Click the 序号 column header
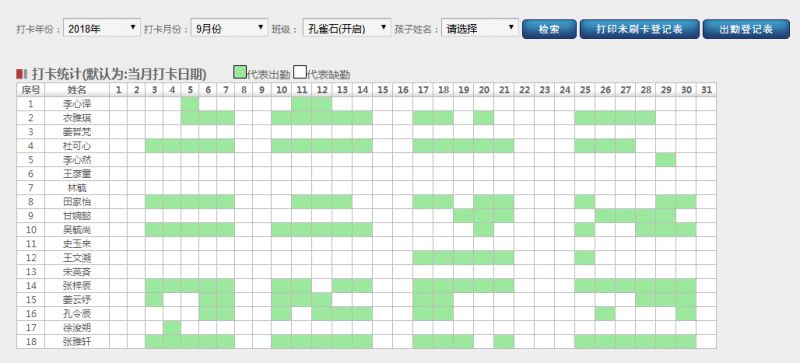This screenshot has width=800, height=363. tap(31, 90)
